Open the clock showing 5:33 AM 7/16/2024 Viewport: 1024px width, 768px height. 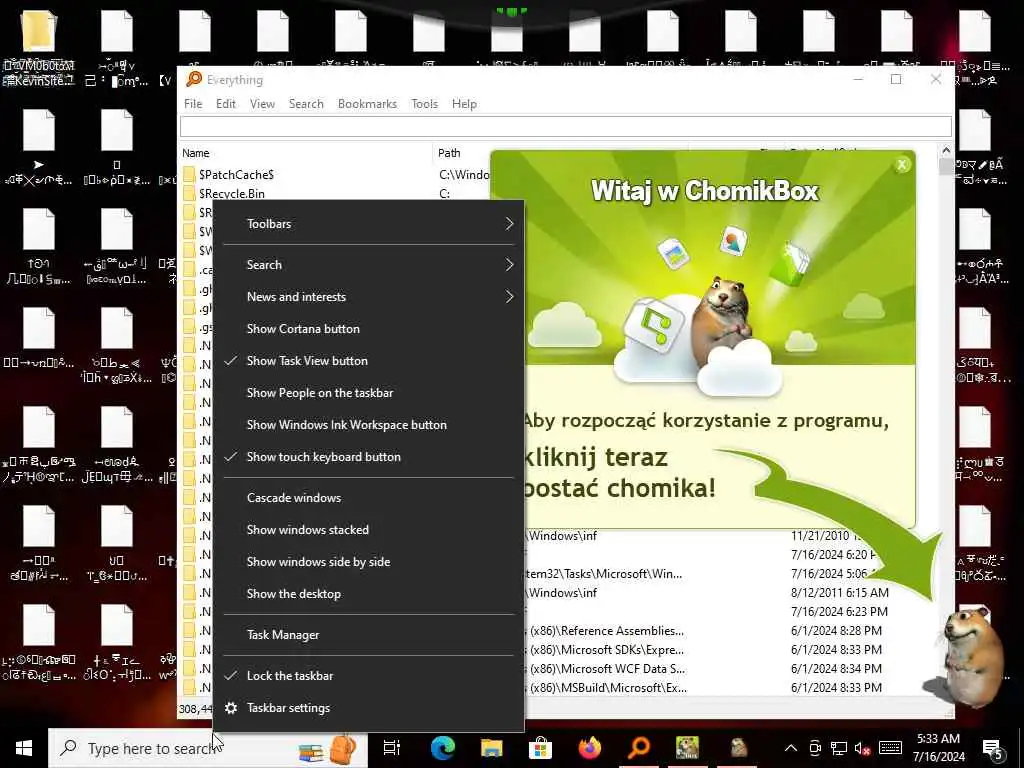938,748
